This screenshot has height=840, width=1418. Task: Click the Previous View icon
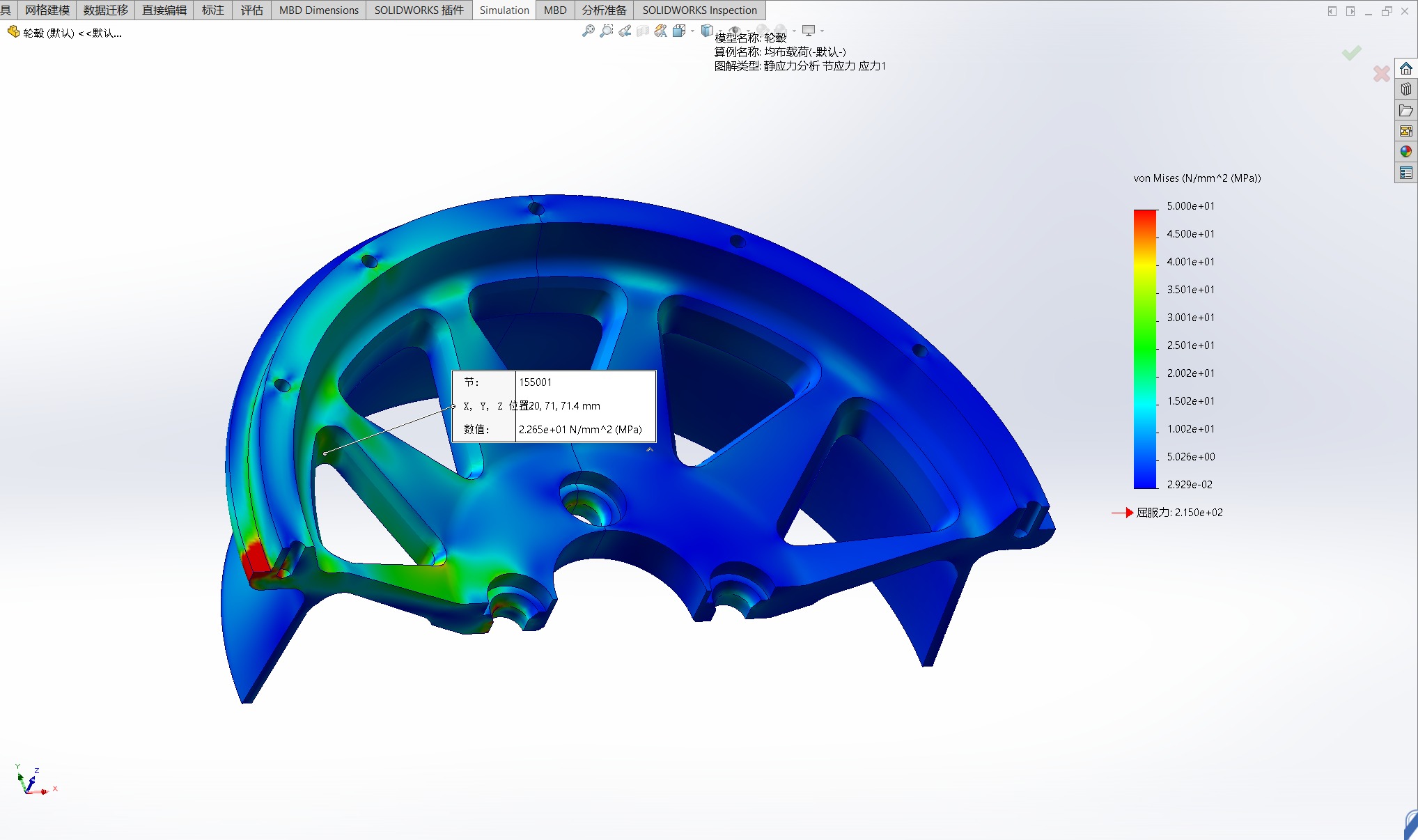(x=625, y=31)
